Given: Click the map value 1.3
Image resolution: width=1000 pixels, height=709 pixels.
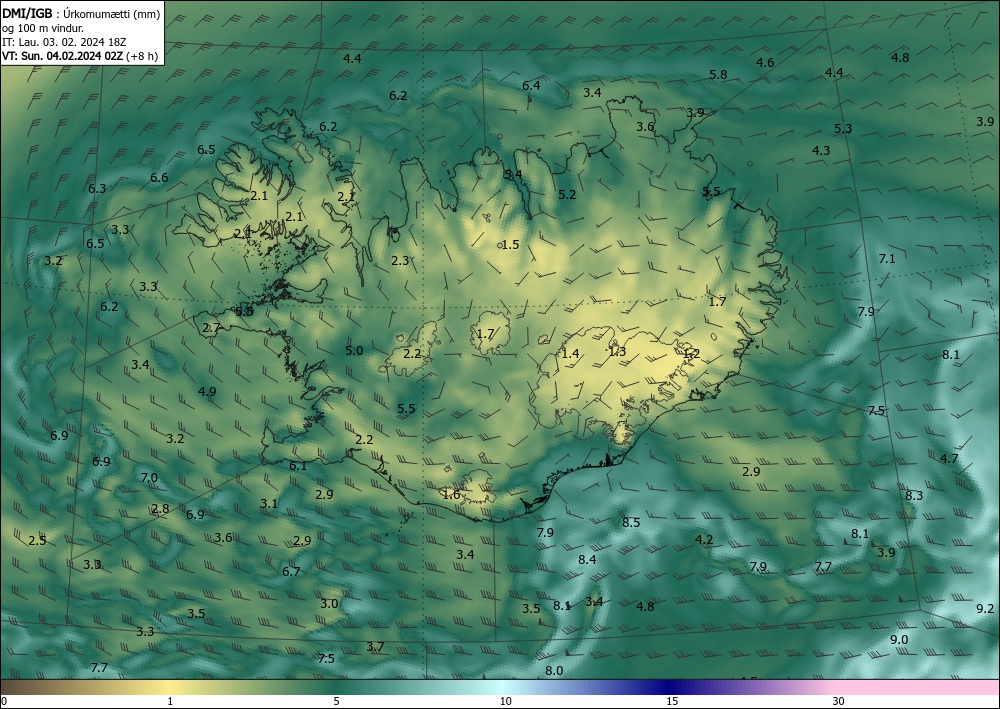Looking at the screenshot, I should click(x=617, y=351).
